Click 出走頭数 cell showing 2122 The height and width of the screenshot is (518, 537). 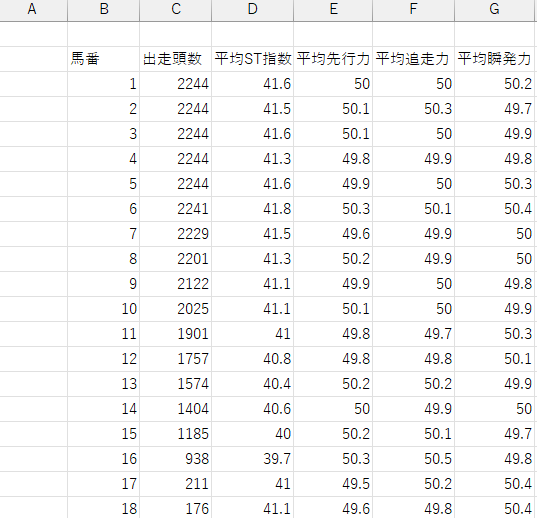click(175, 284)
